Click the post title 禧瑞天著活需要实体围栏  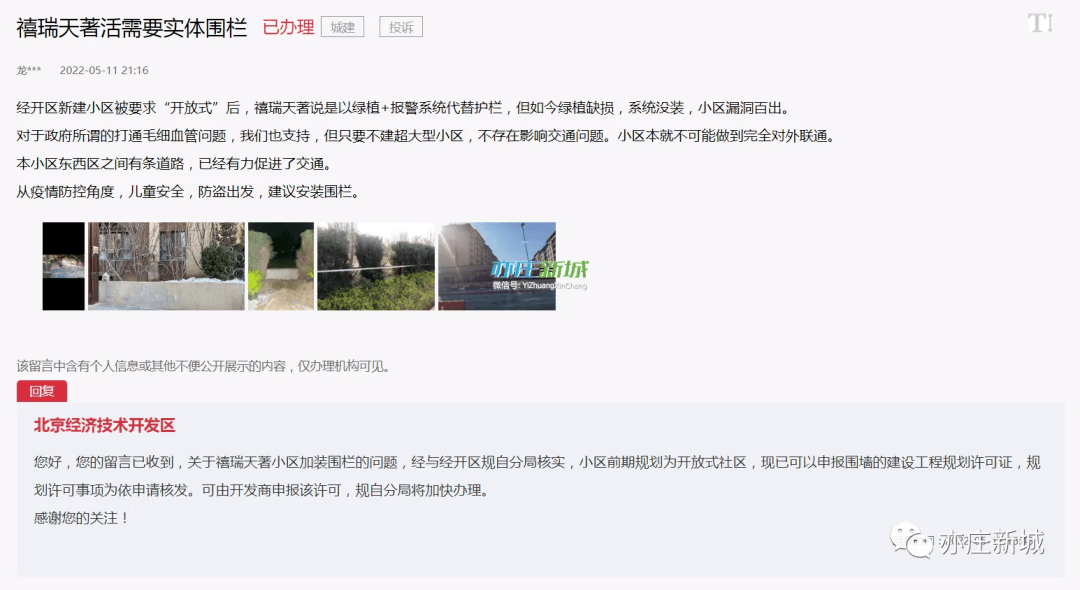point(132,28)
